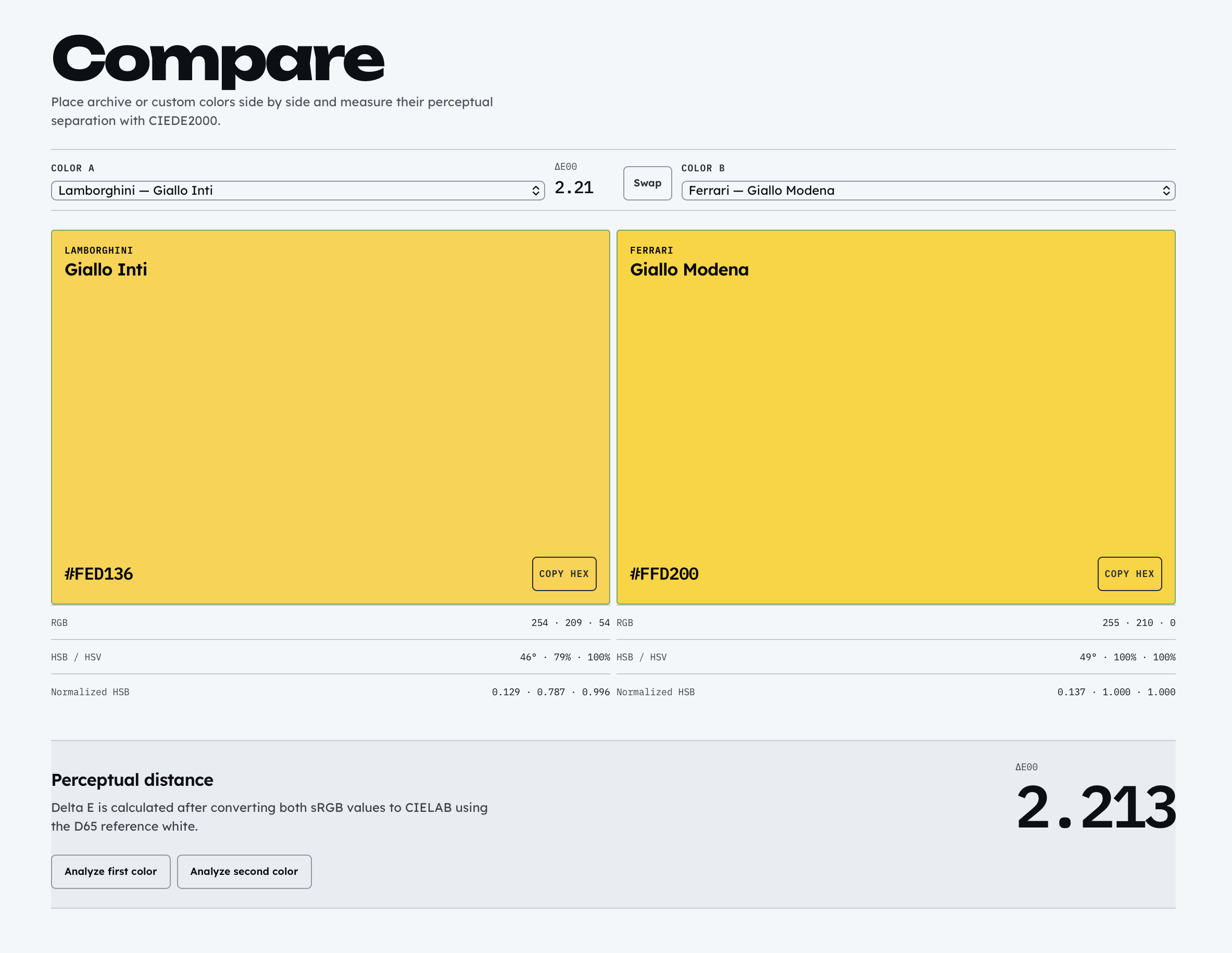This screenshot has height=953, width=1232.
Task: Click the Perceptual distance heading
Action: [x=132, y=780]
